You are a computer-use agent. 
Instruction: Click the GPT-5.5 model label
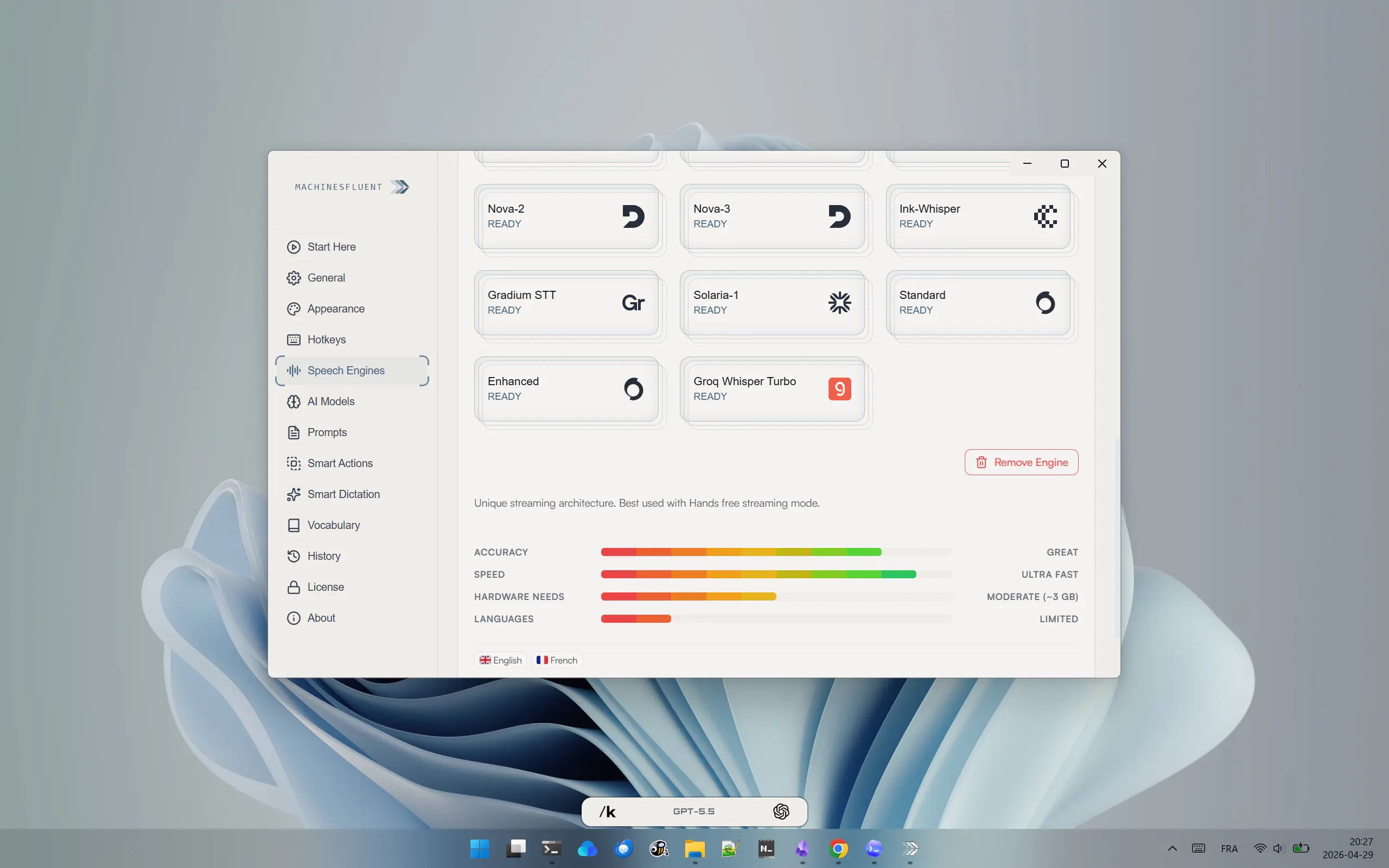[x=694, y=812]
